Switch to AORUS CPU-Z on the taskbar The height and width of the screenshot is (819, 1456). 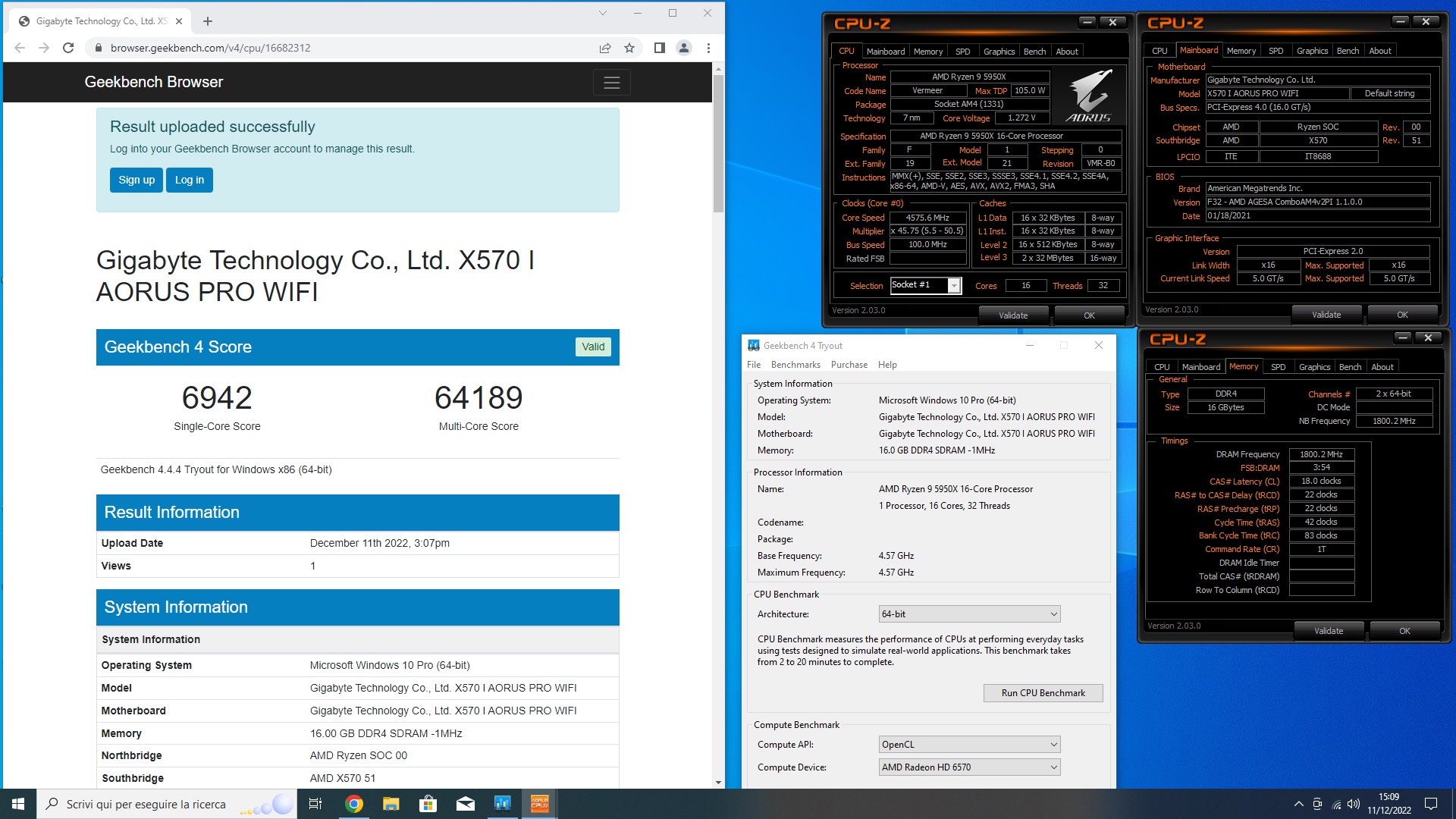[539, 804]
